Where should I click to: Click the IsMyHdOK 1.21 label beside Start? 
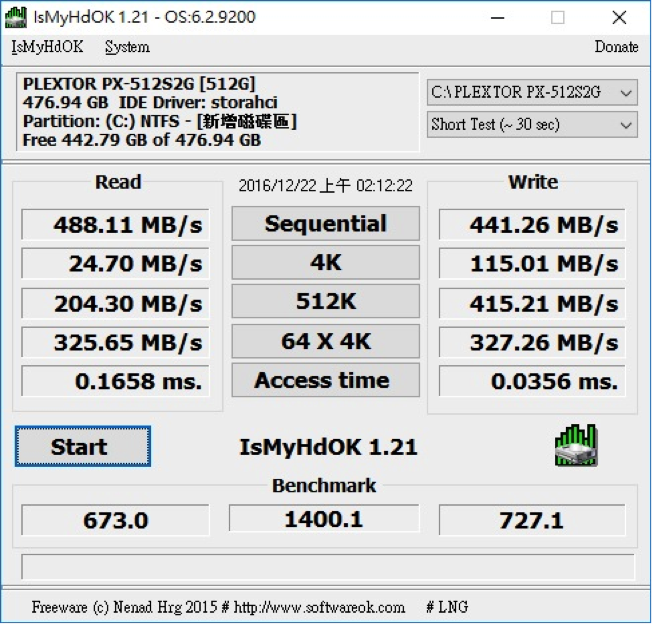pos(328,447)
